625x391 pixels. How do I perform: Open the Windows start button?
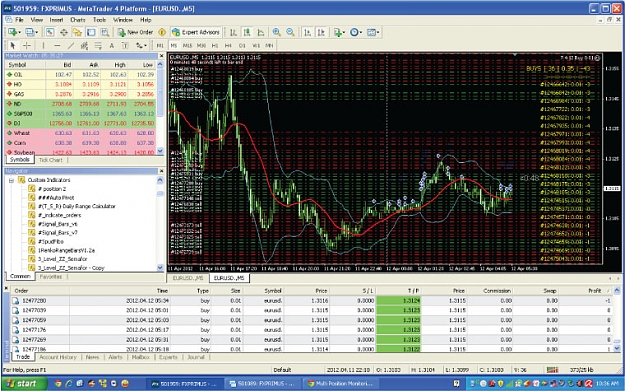point(24,383)
